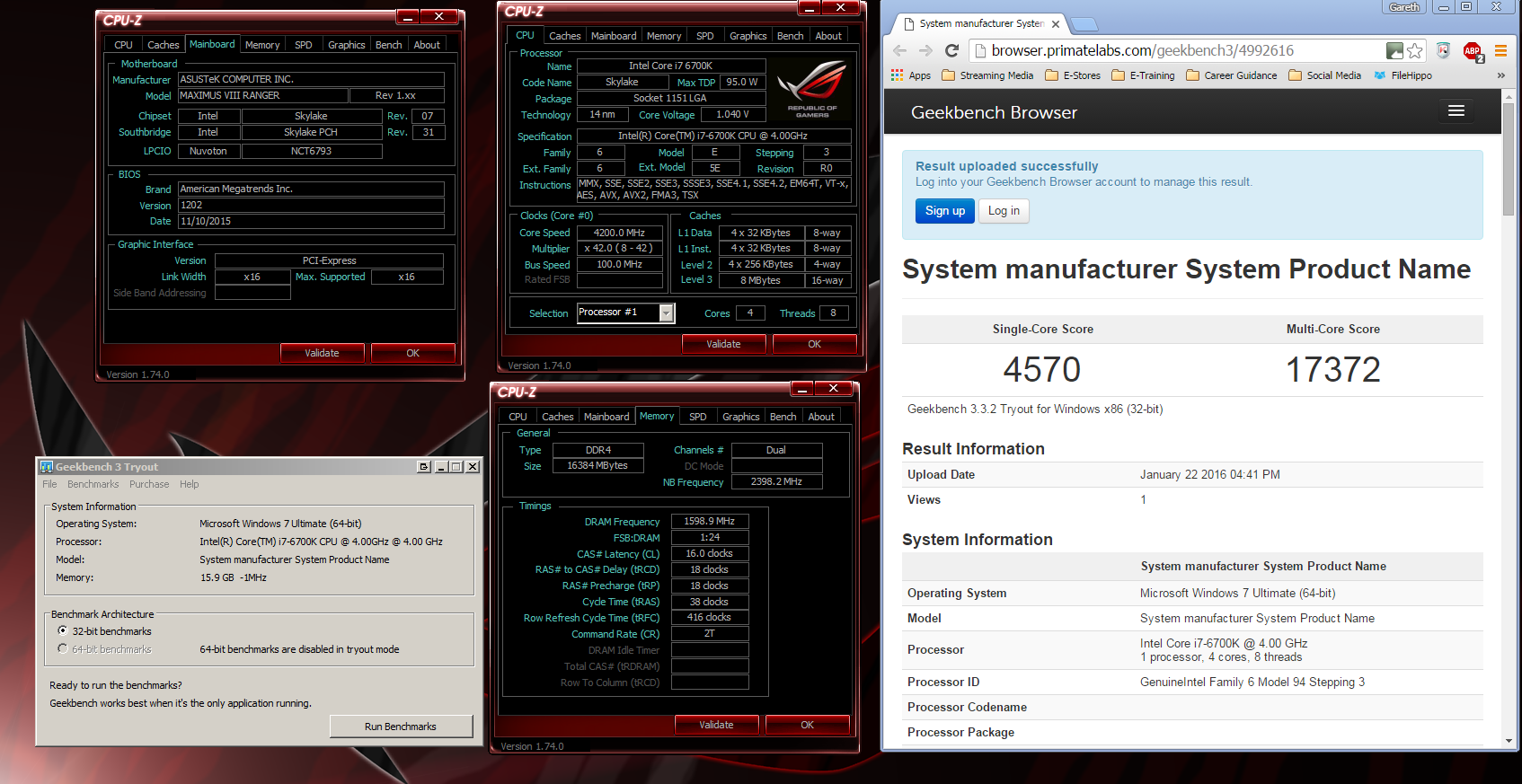Click the ROG logo in CPU-Z CPU window
This screenshot has height=784, width=1522.
pyautogui.click(x=812, y=88)
